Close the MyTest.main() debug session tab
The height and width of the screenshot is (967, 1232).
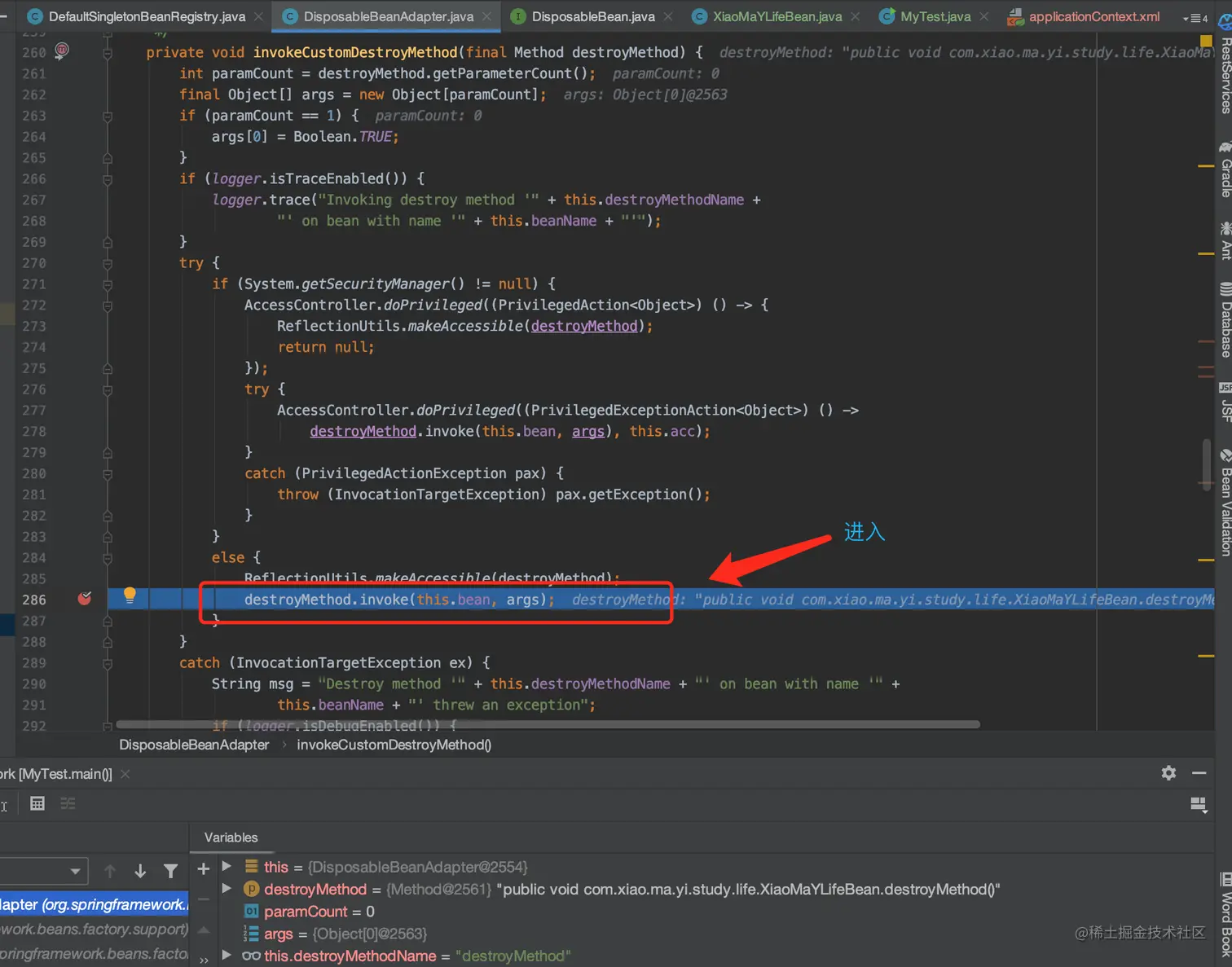125,774
